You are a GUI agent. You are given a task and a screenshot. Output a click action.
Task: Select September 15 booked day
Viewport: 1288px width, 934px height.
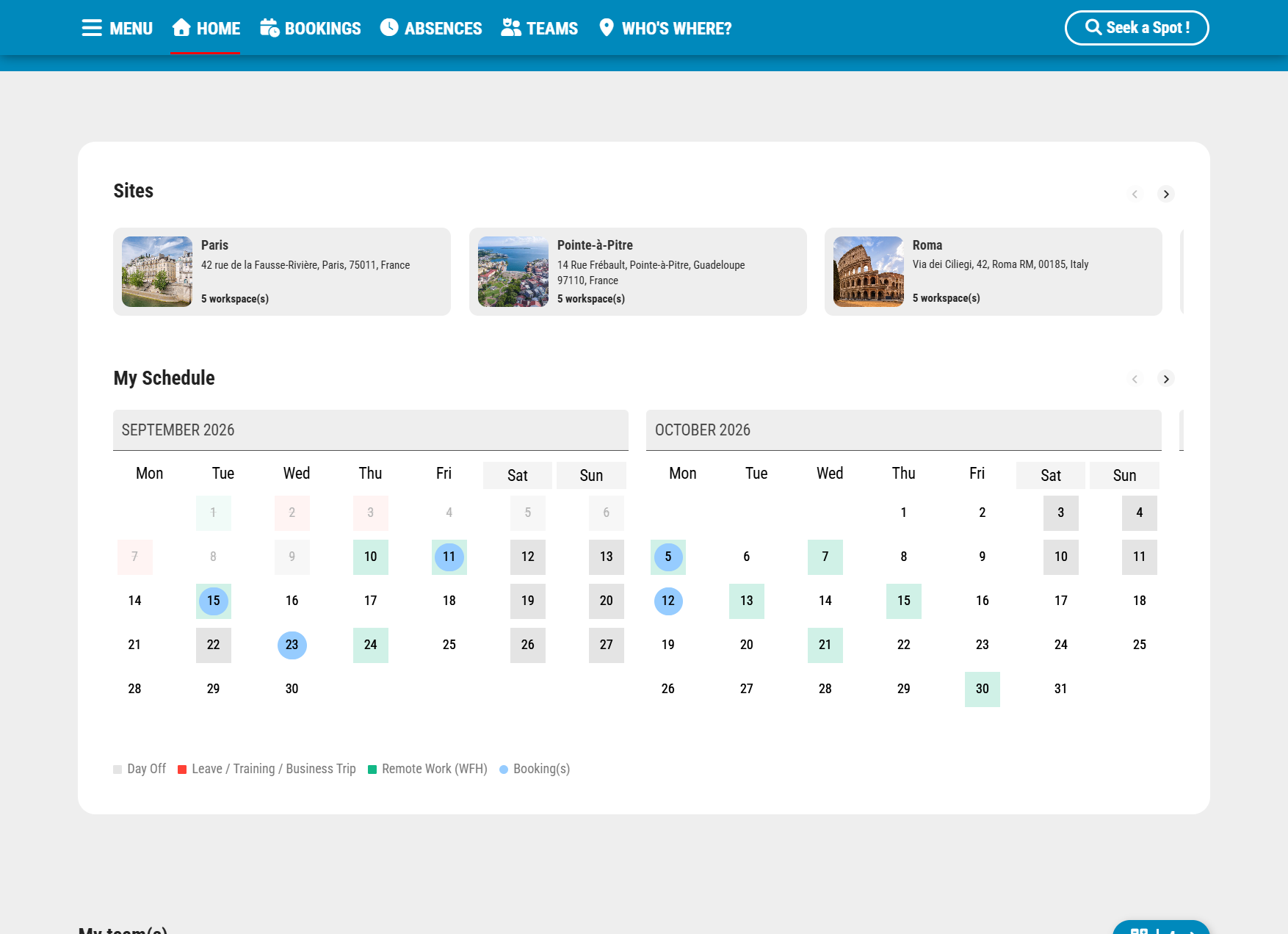tap(214, 601)
